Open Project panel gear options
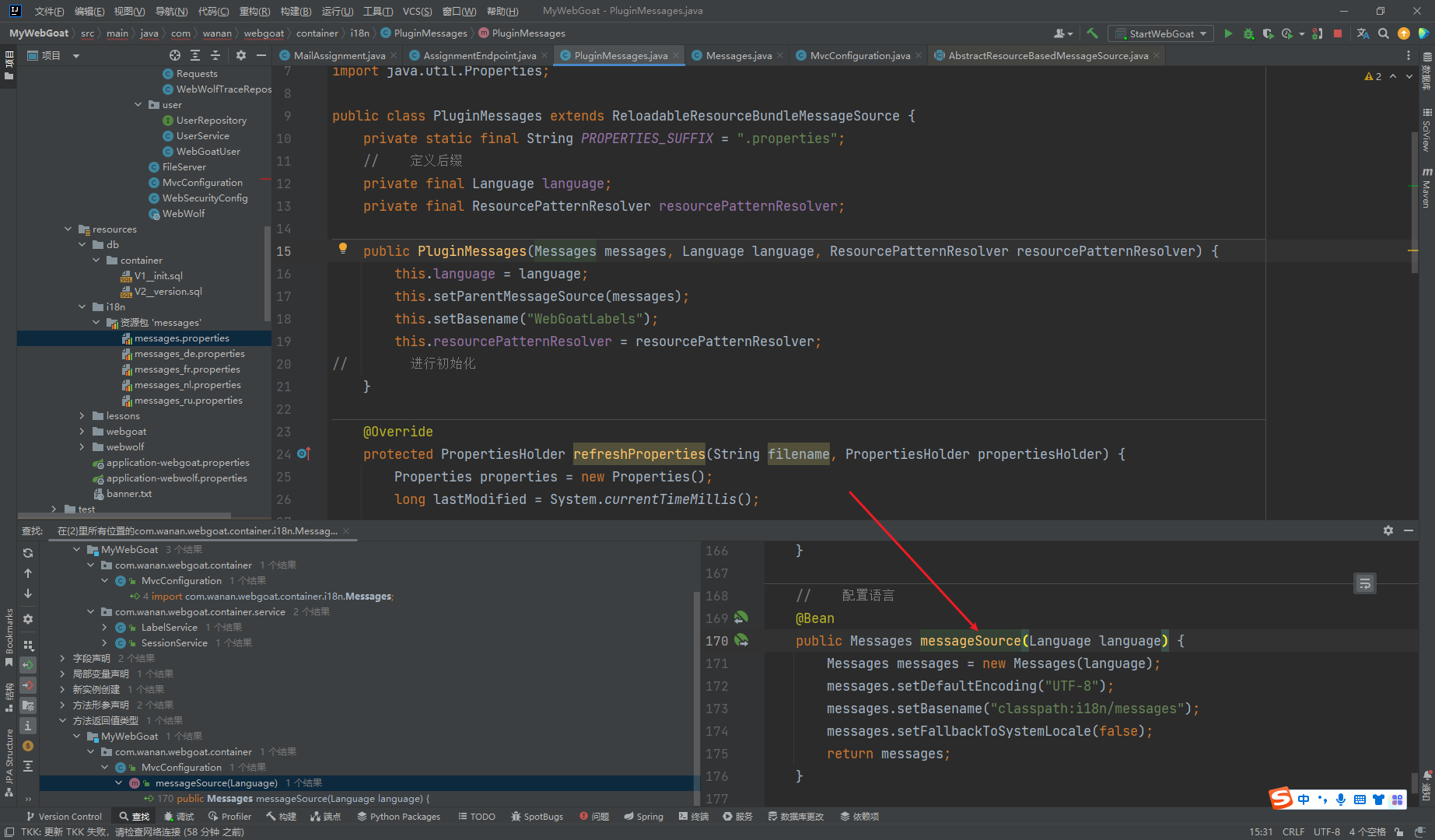Image resolution: width=1435 pixels, height=840 pixels. 241,55
